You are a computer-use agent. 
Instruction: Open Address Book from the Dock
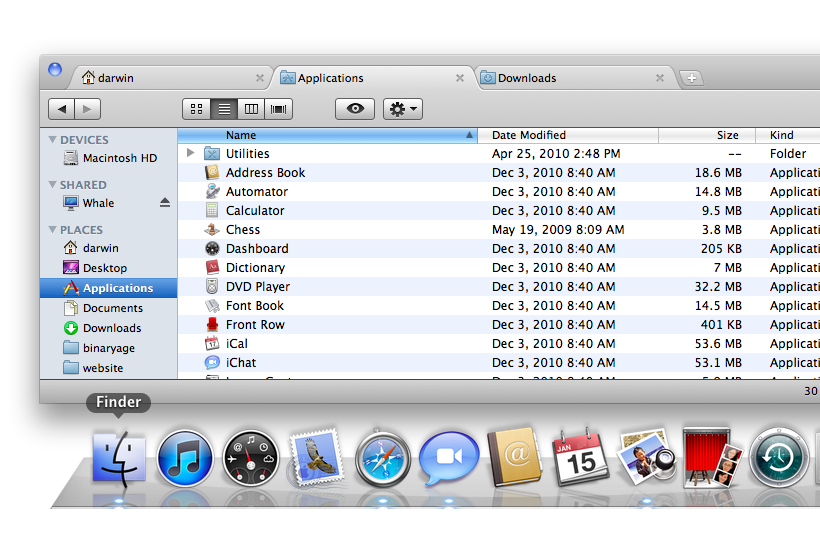515,457
